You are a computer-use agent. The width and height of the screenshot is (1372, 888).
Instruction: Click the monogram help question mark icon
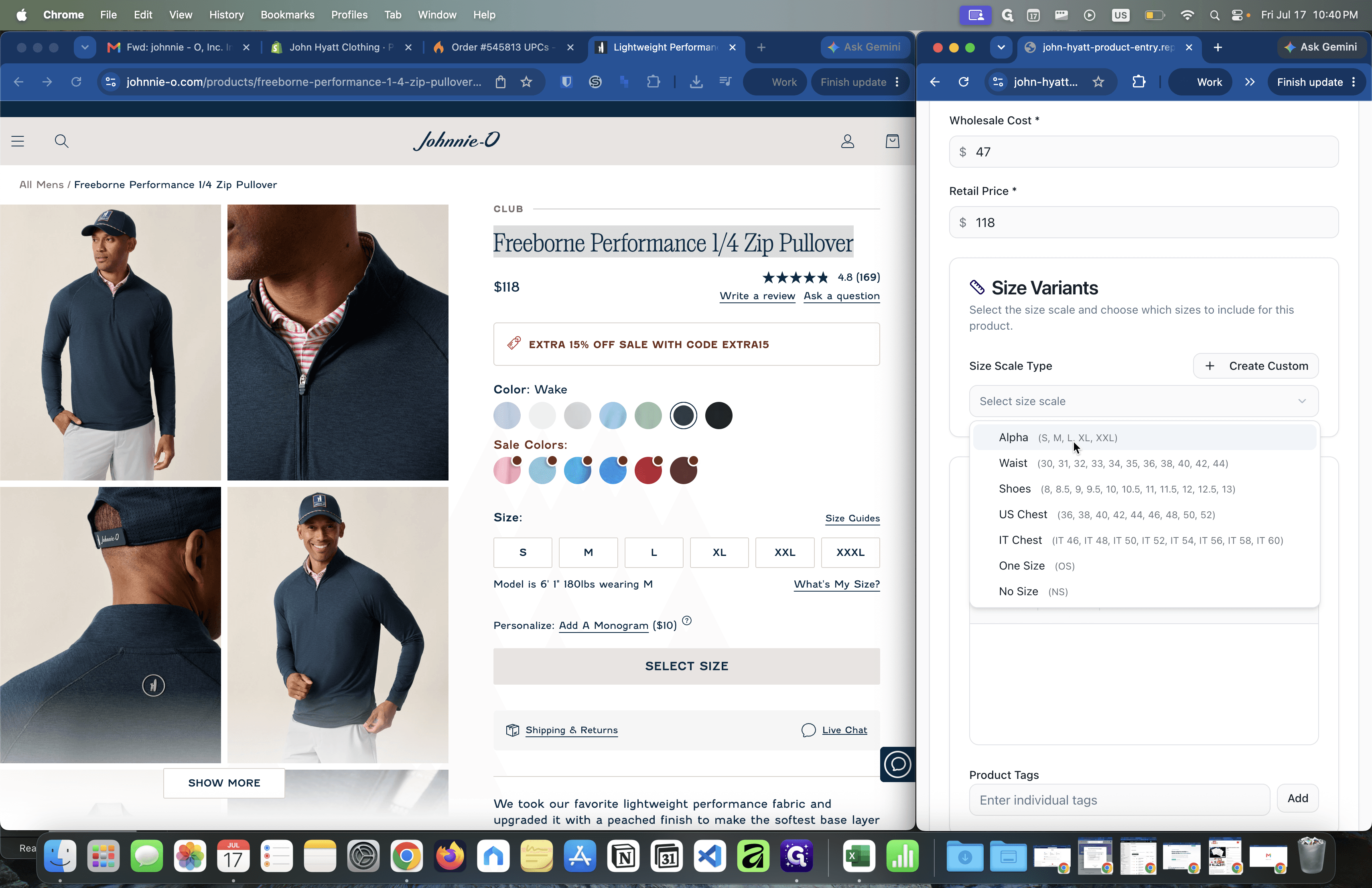(x=686, y=620)
